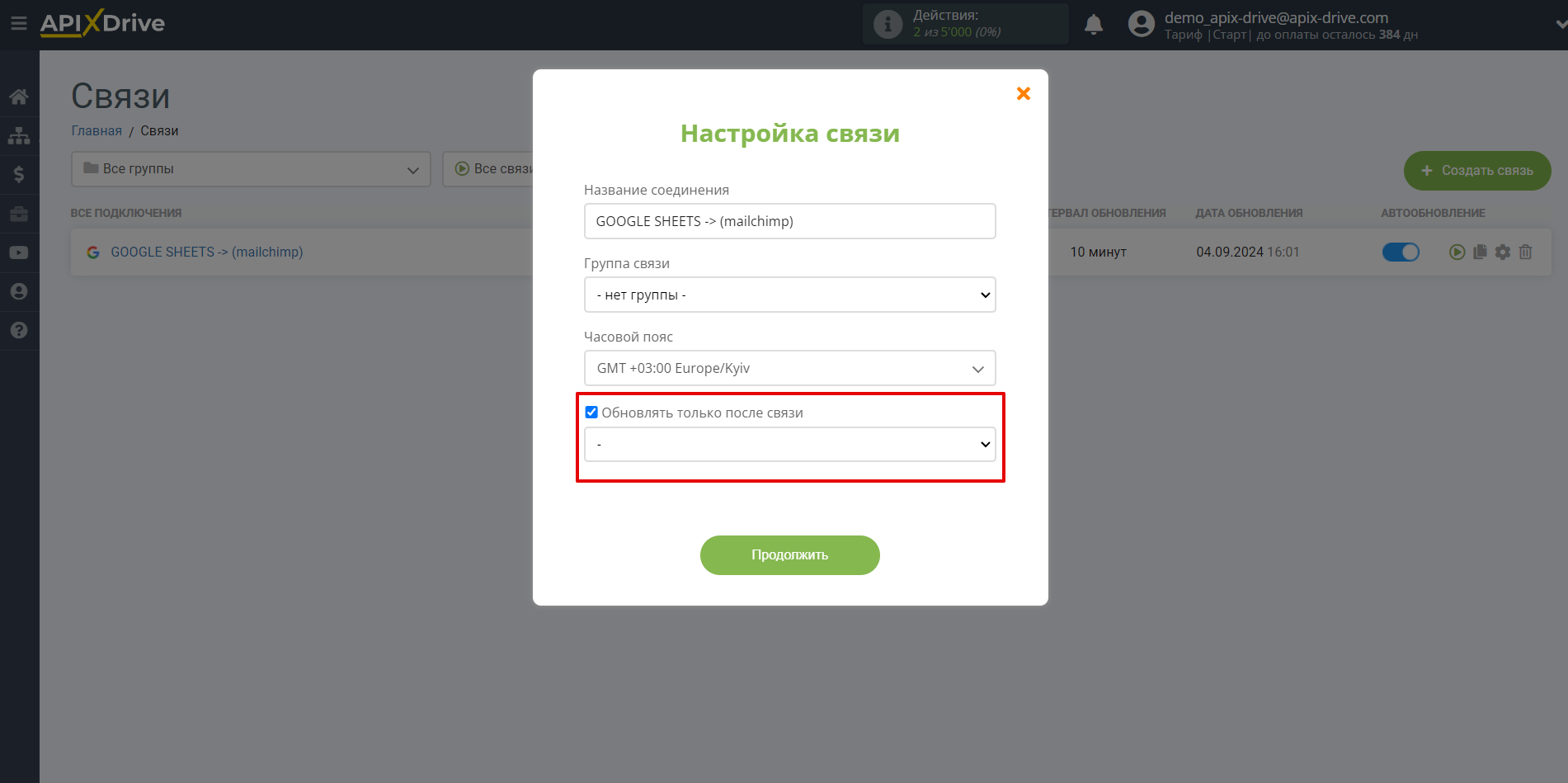Open the YouTube video sidebar icon

(19, 252)
